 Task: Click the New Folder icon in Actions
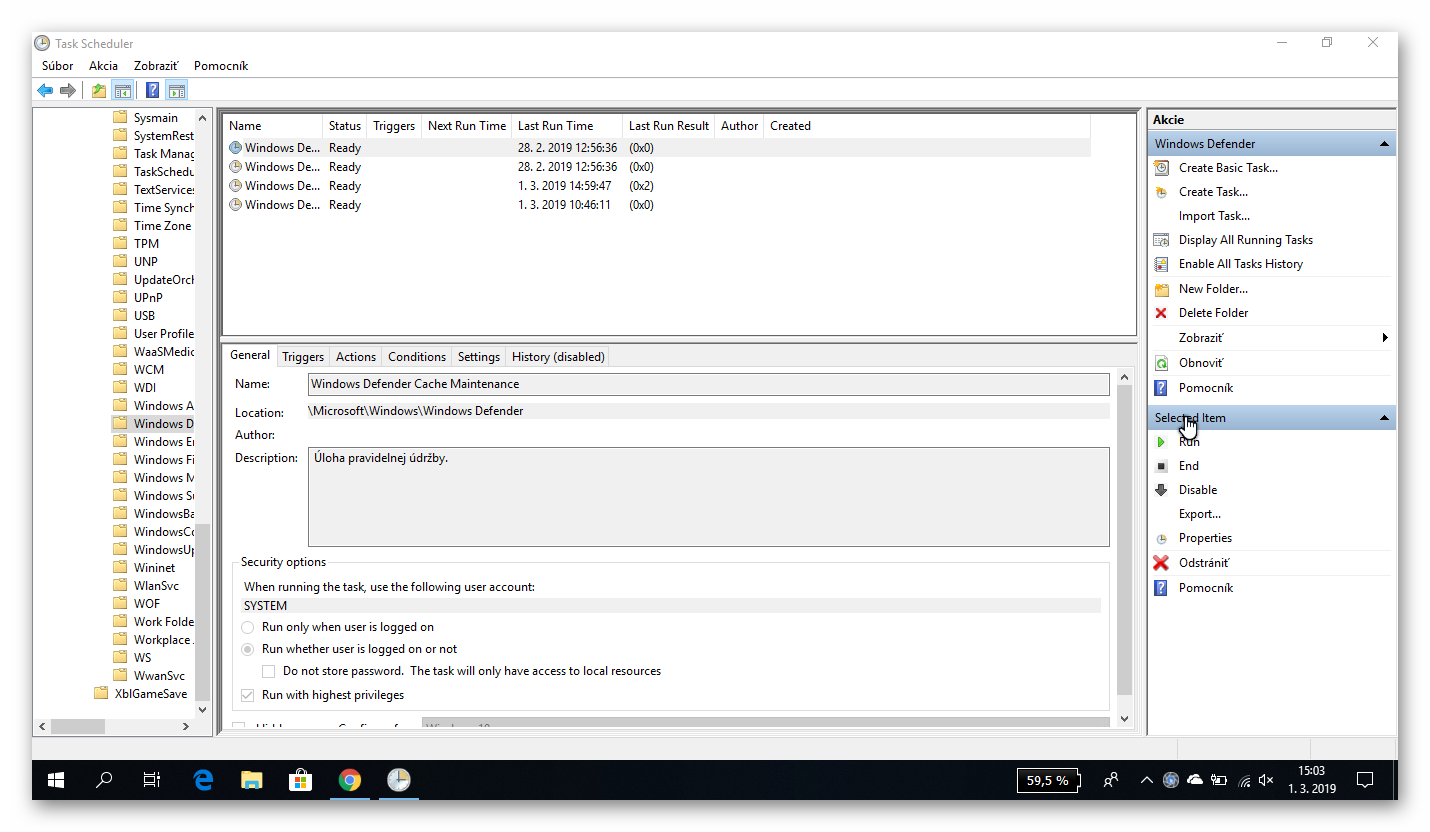tap(1161, 289)
